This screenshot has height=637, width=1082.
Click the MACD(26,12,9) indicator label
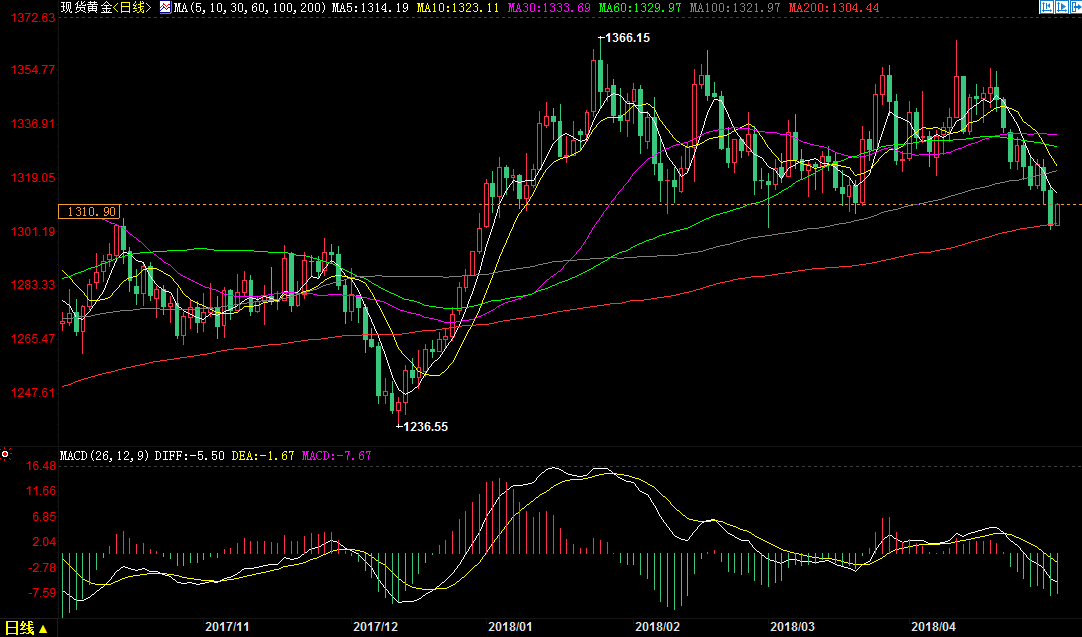(103, 456)
